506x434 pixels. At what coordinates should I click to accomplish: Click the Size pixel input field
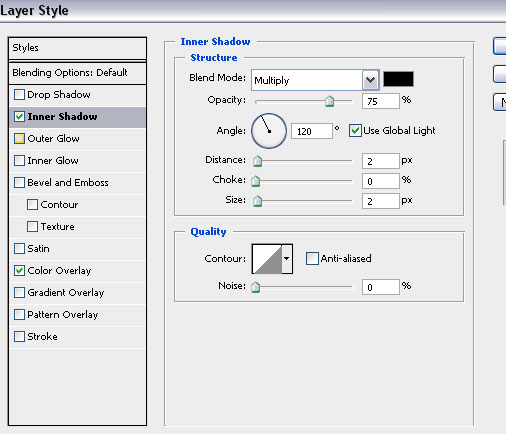pyautogui.click(x=381, y=201)
